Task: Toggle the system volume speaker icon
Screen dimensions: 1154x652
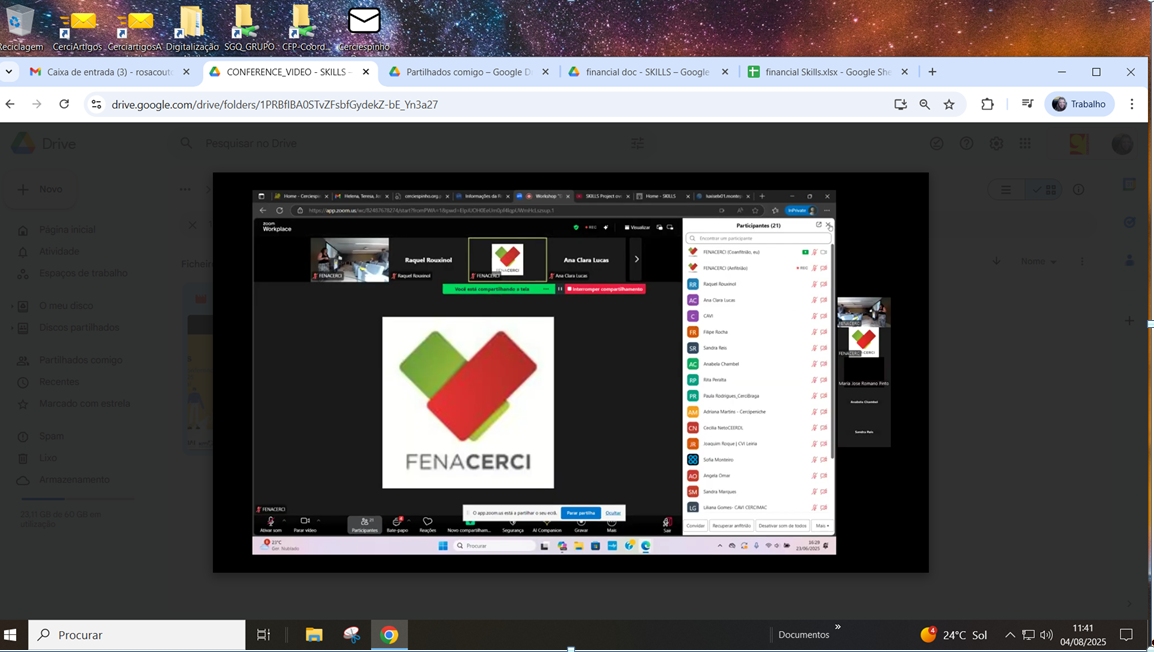Action: click(1046, 635)
